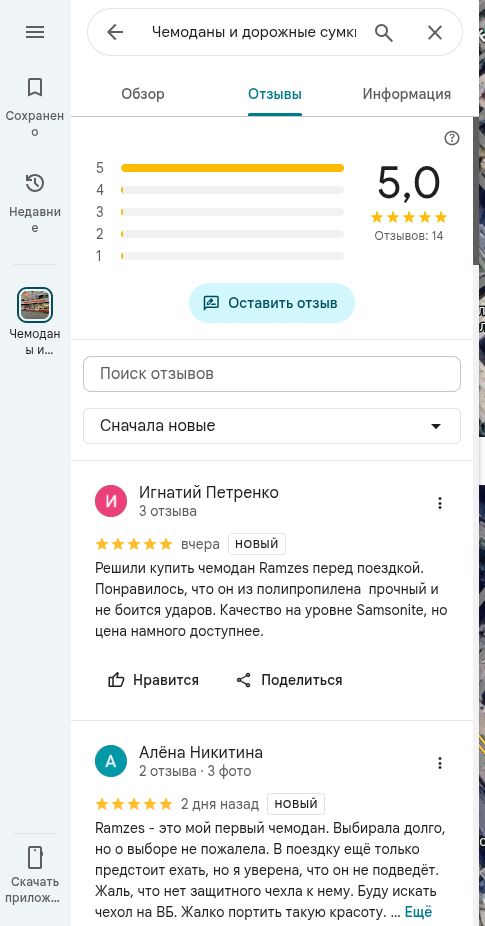Open the rating help question icon
The width and height of the screenshot is (485, 926).
click(452, 138)
